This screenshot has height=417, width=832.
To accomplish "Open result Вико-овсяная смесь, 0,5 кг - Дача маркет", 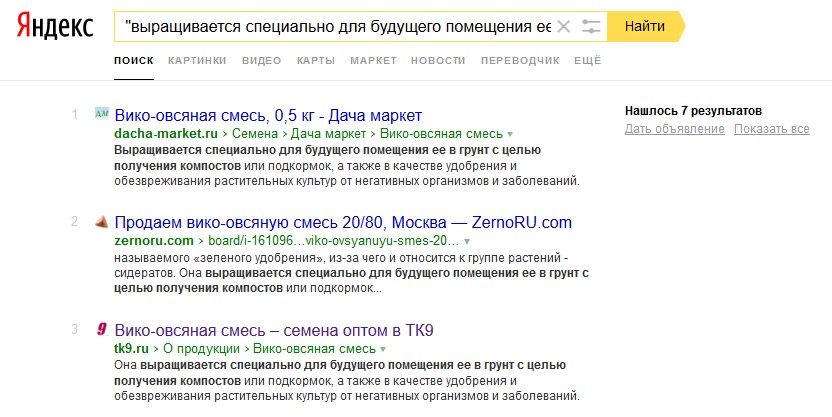I will (x=268, y=115).
